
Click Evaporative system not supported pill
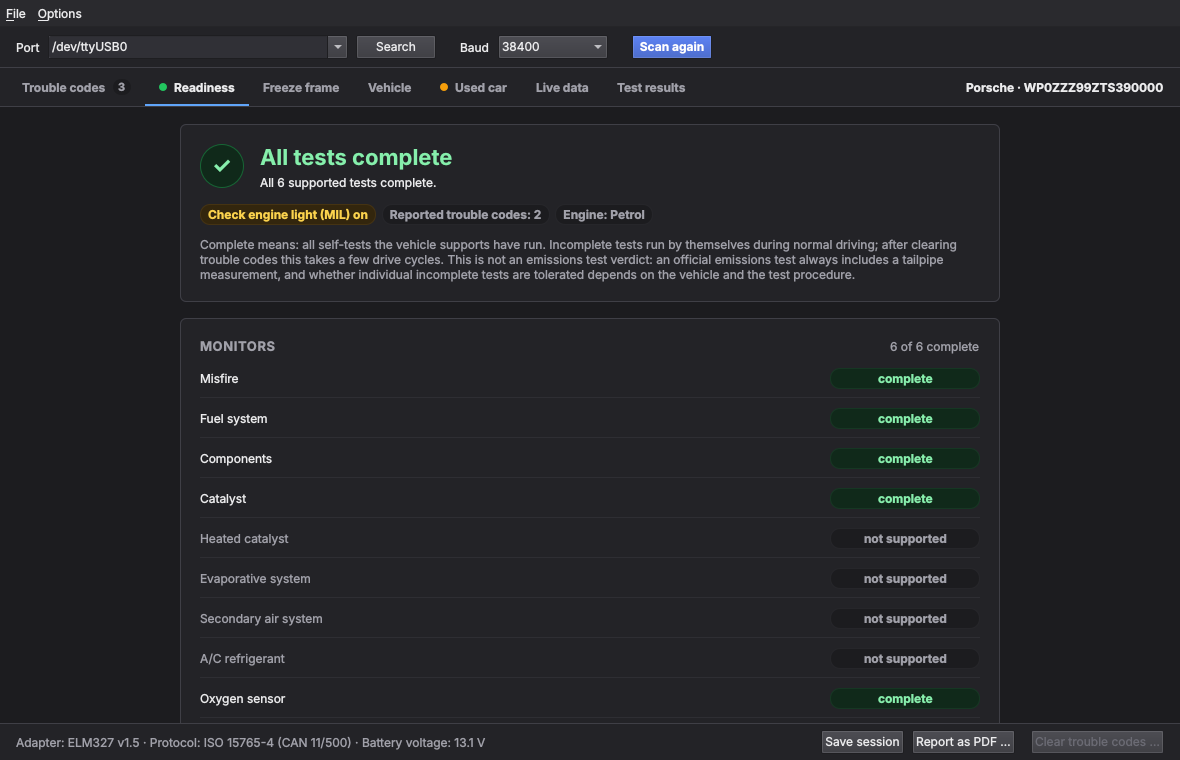point(905,579)
